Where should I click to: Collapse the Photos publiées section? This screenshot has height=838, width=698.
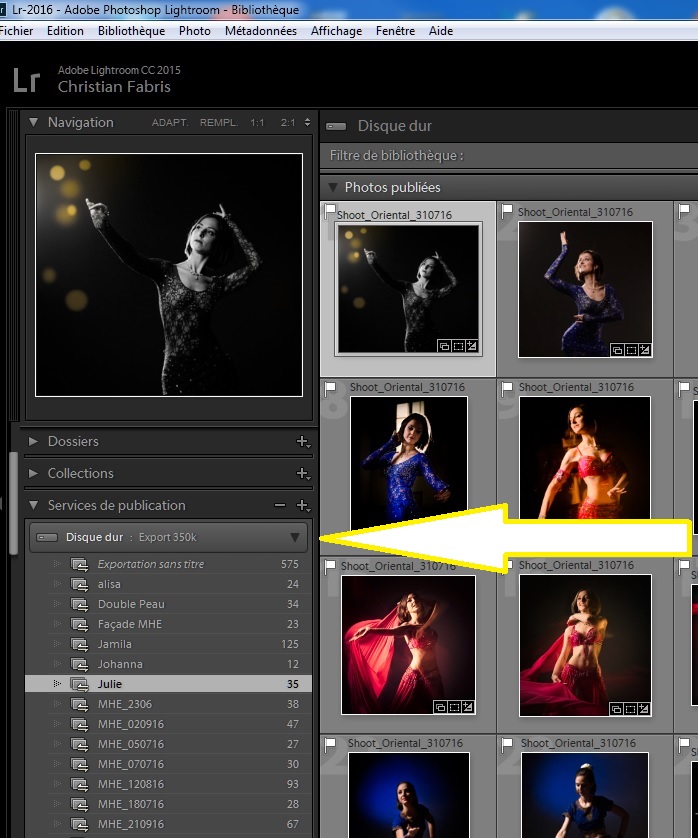pyautogui.click(x=331, y=187)
